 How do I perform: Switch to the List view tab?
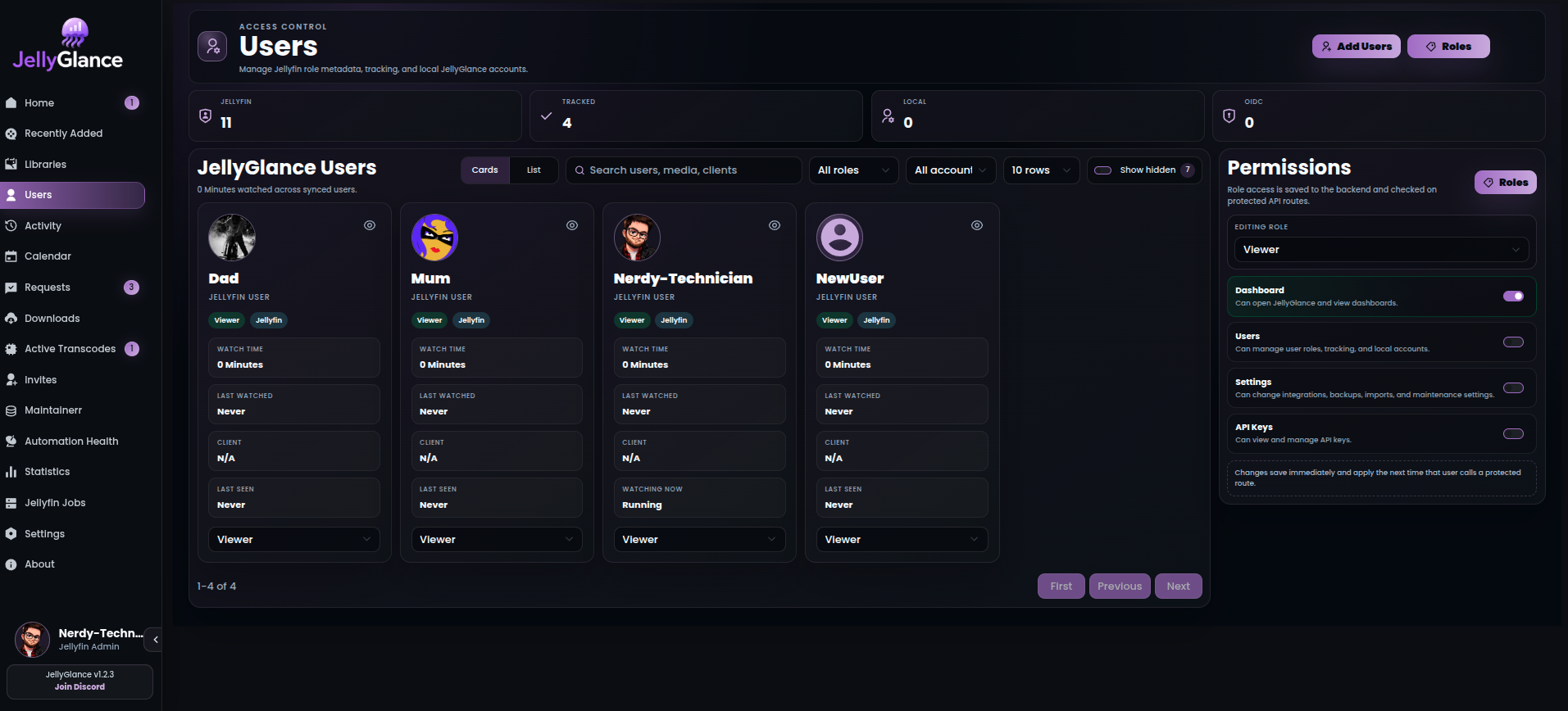point(534,170)
